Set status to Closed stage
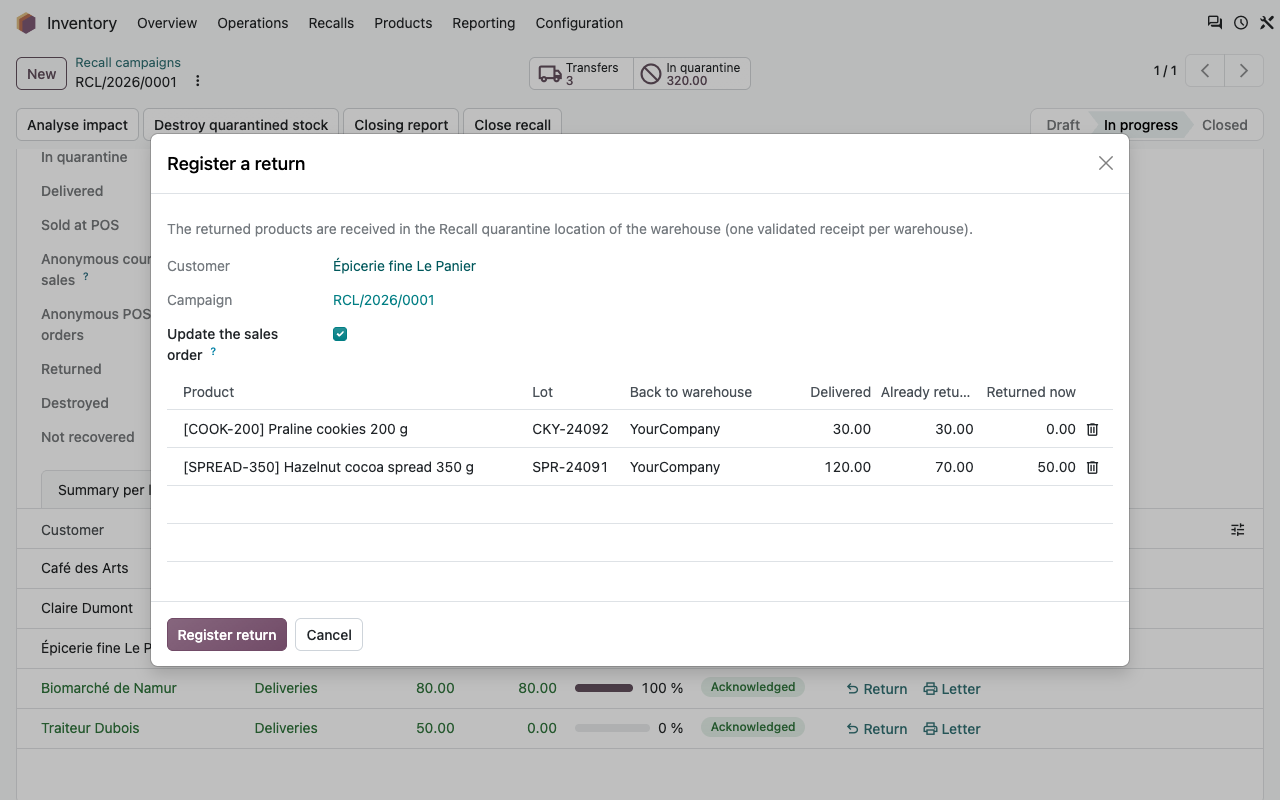Screen dimensions: 1280x800 pos(1225,125)
